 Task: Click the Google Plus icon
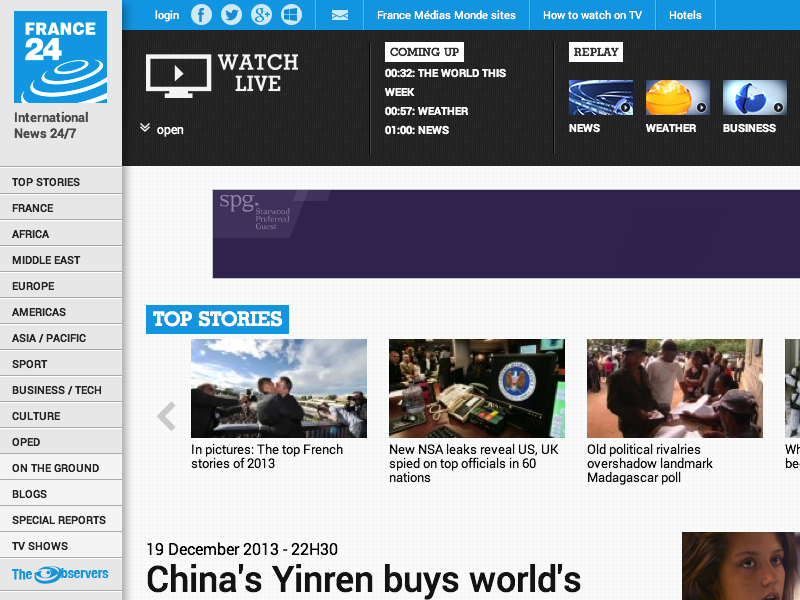[261, 15]
